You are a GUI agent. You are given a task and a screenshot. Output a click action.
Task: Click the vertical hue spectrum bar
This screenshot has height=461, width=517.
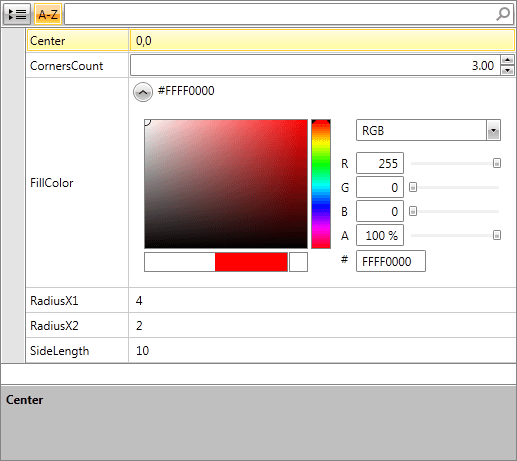coord(321,184)
